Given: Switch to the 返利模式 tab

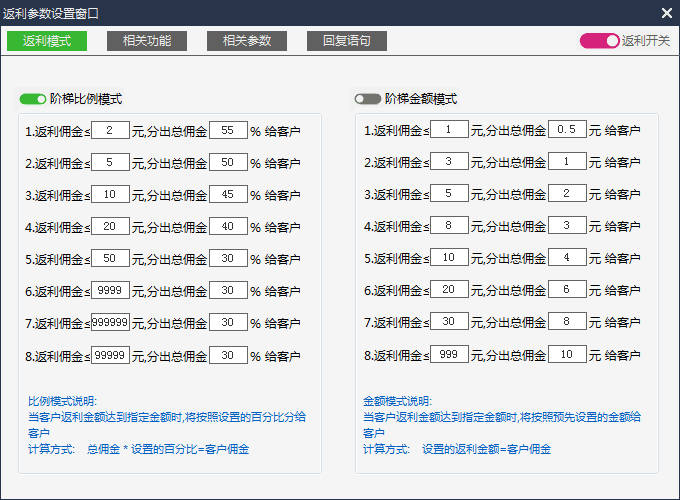Looking at the screenshot, I should click(x=47, y=41).
